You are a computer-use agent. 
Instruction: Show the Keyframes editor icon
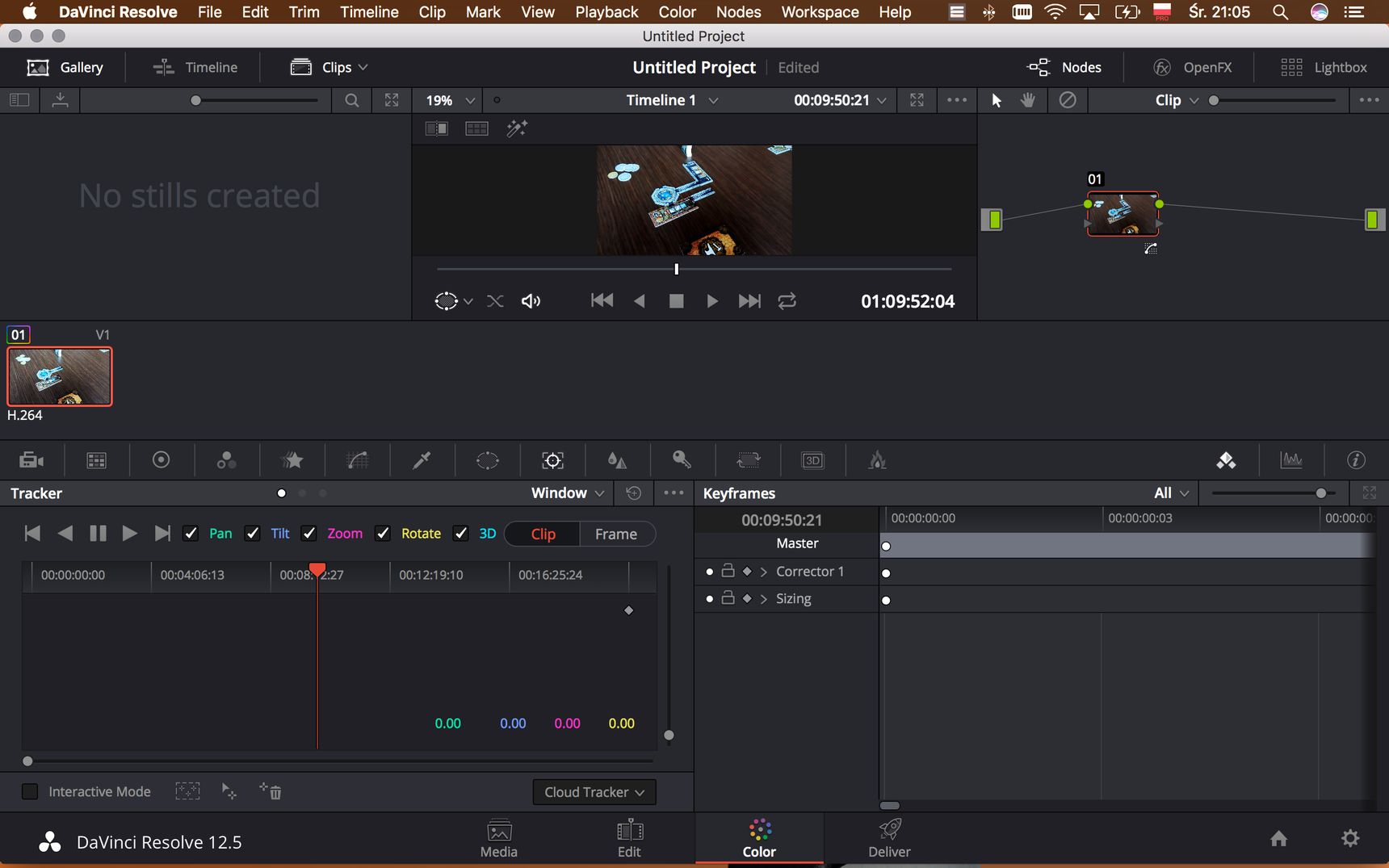point(1226,460)
